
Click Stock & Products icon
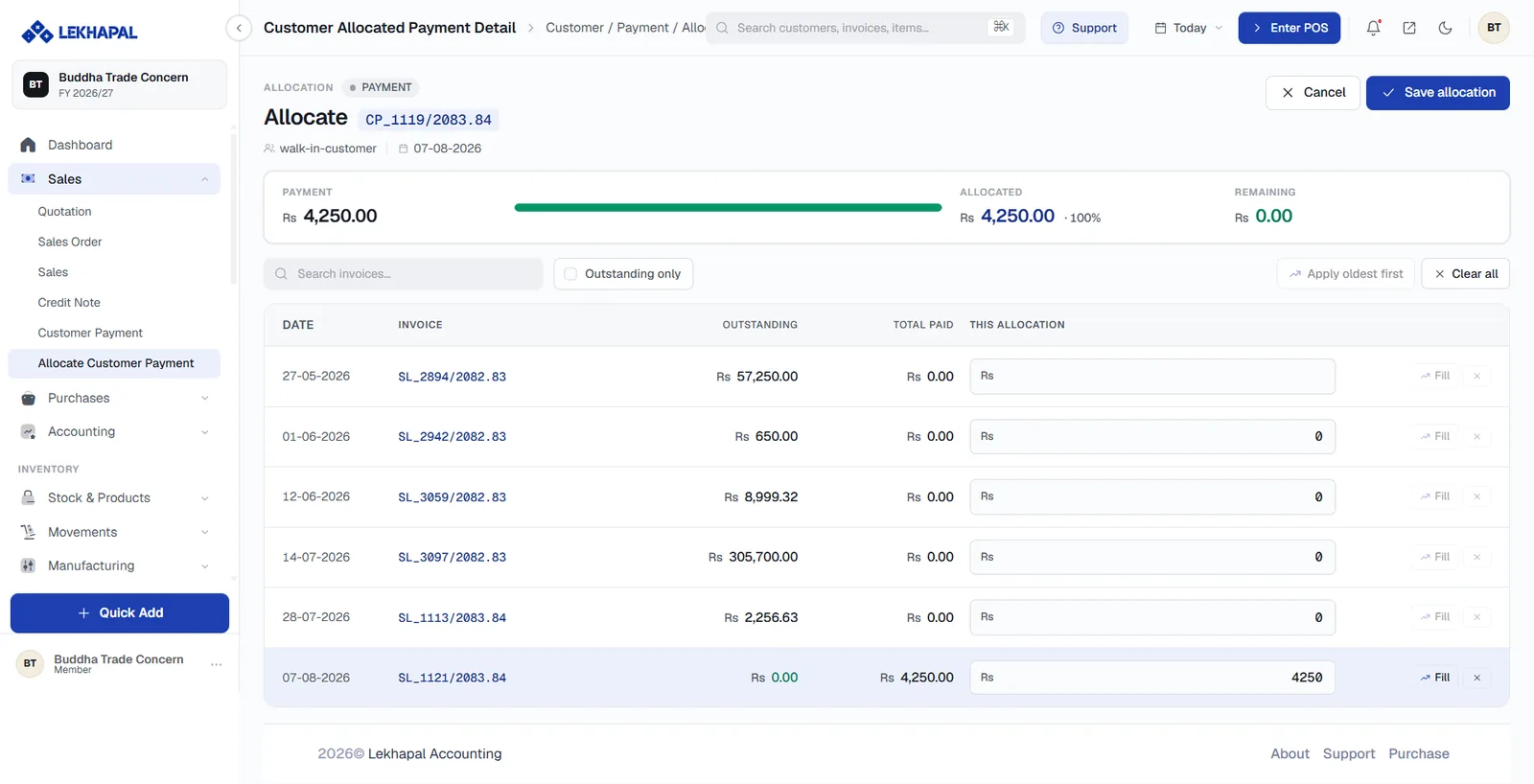28,497
